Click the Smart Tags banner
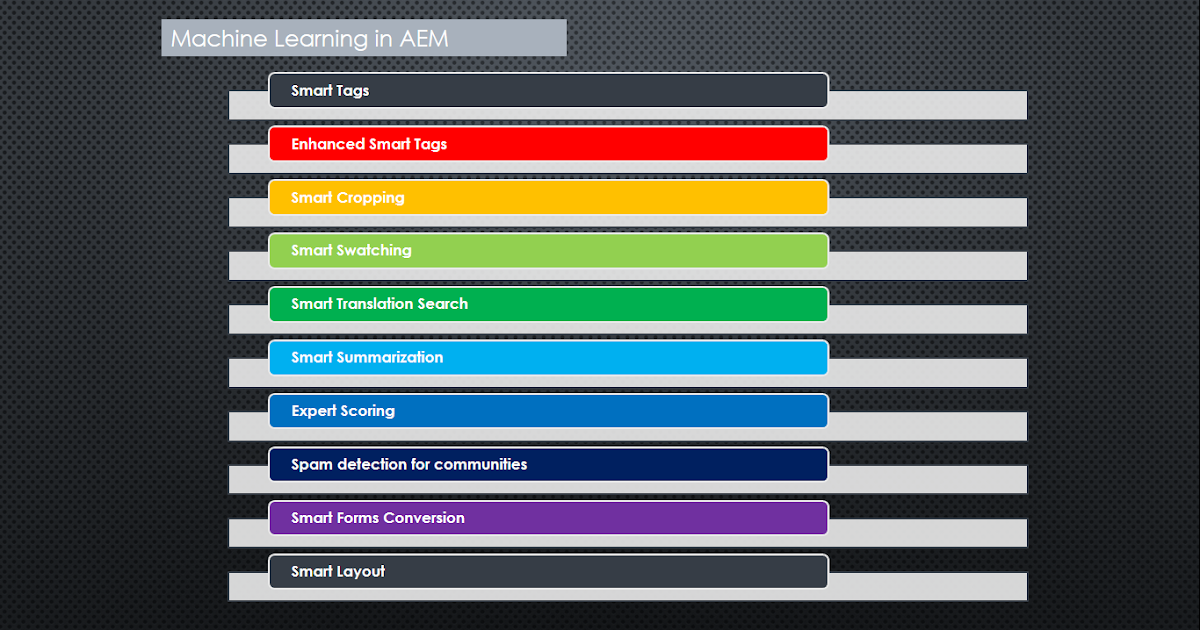This screenshot has width=1200, height=630. click(548, 90)
